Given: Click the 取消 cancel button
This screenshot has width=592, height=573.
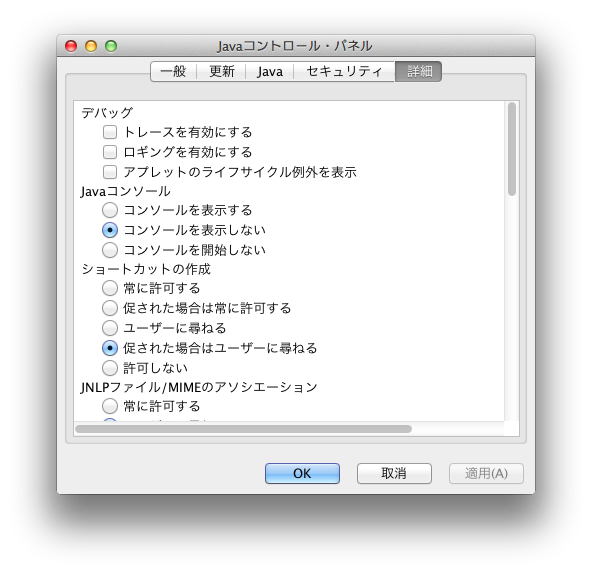Looking at the screenshot, I should [394, 473].
